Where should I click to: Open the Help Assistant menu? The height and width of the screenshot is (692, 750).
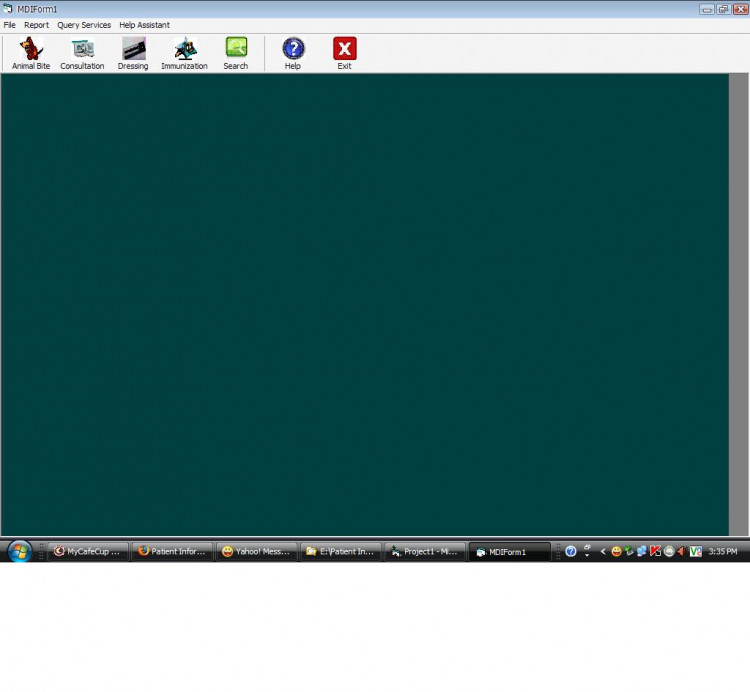(x=144, y=25)
